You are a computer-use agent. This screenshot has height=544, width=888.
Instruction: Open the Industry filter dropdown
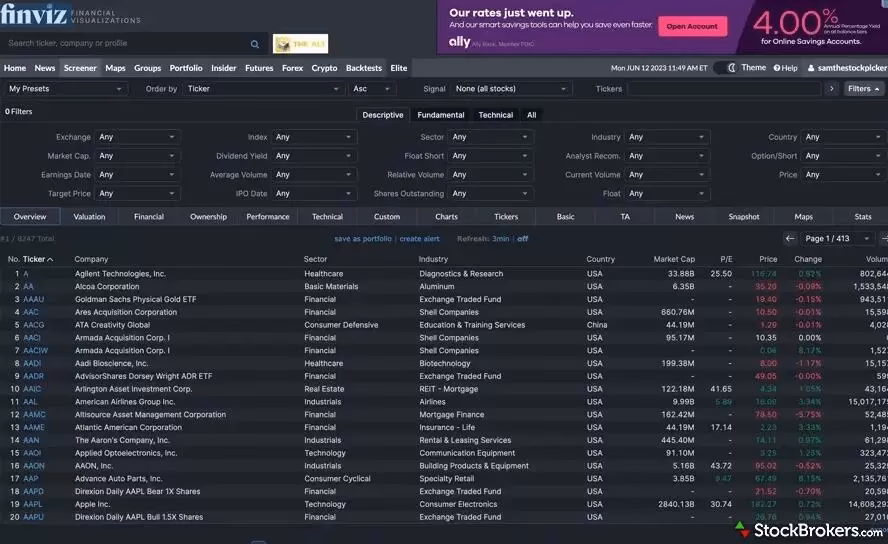click(667, 137)
